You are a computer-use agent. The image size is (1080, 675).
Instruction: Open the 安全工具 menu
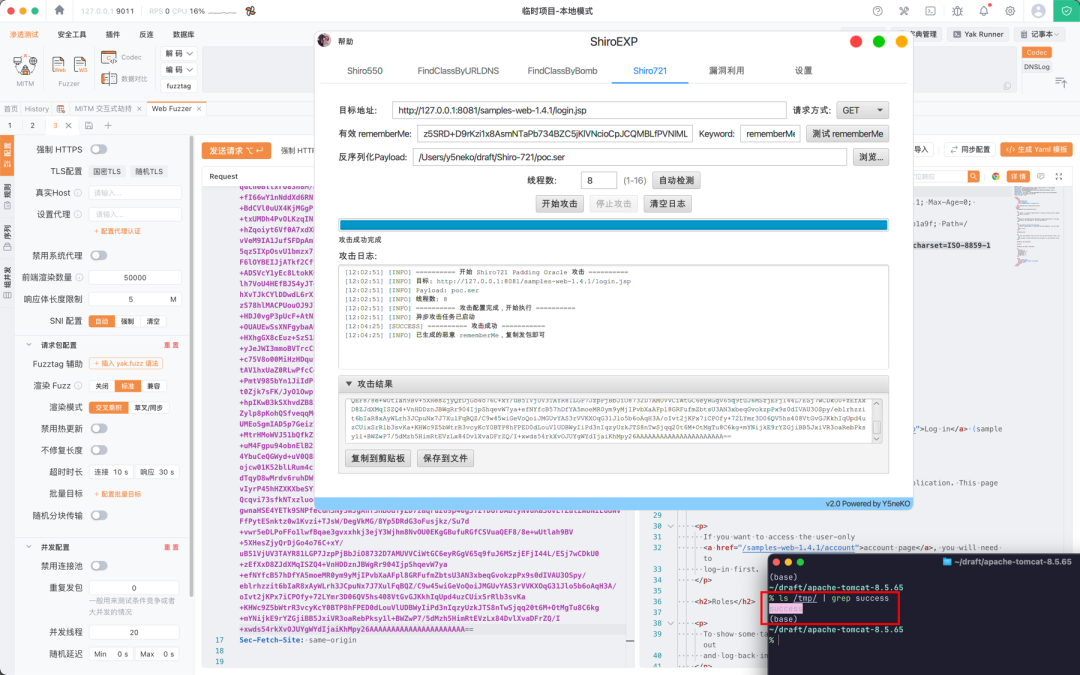pyautogui.click(x=72, y=34)
